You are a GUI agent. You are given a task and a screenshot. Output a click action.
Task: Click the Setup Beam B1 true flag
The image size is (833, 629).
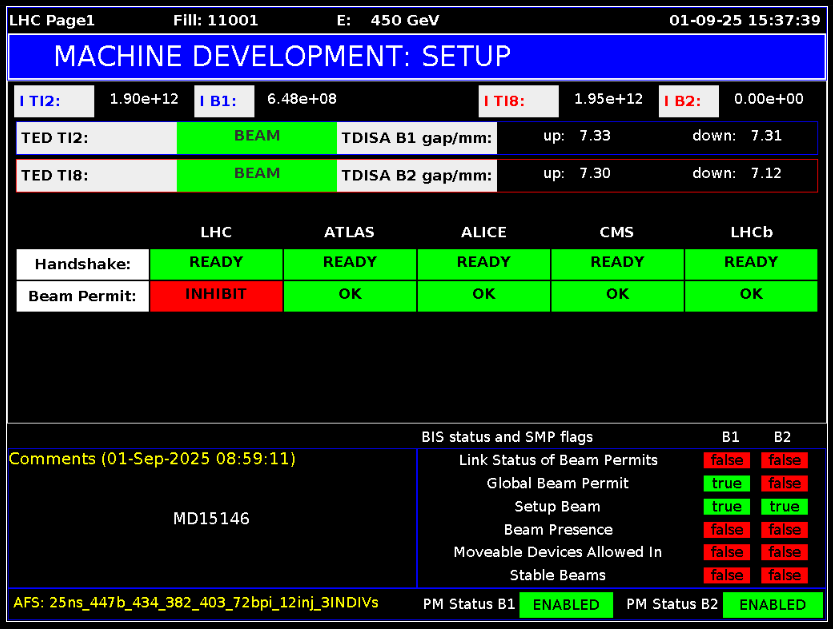click(x=727, y=507)
